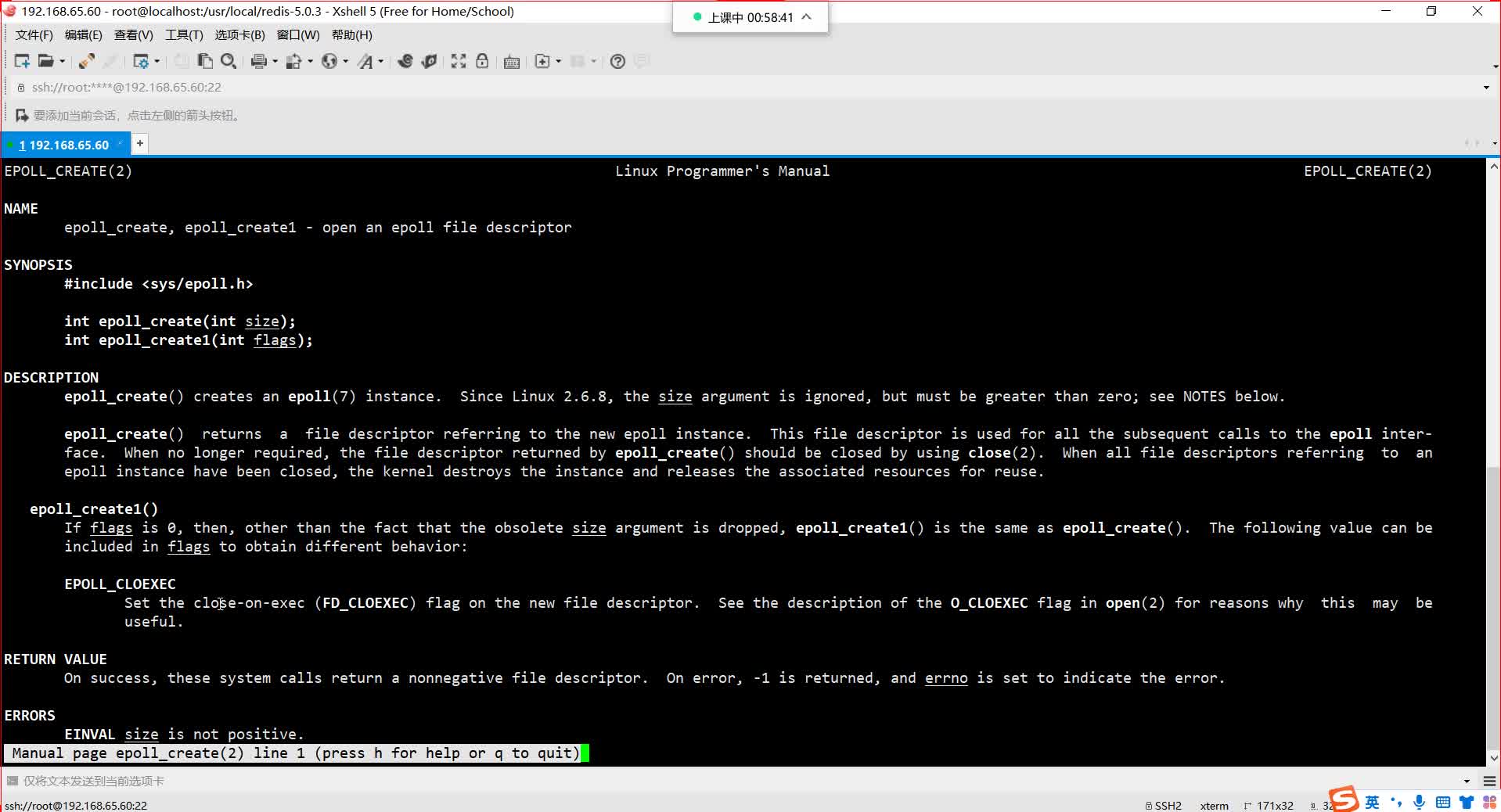Screen dimensions: 1501x812
Task: Create a new session with the toolbar icon
Action: [x=22, y=61]
